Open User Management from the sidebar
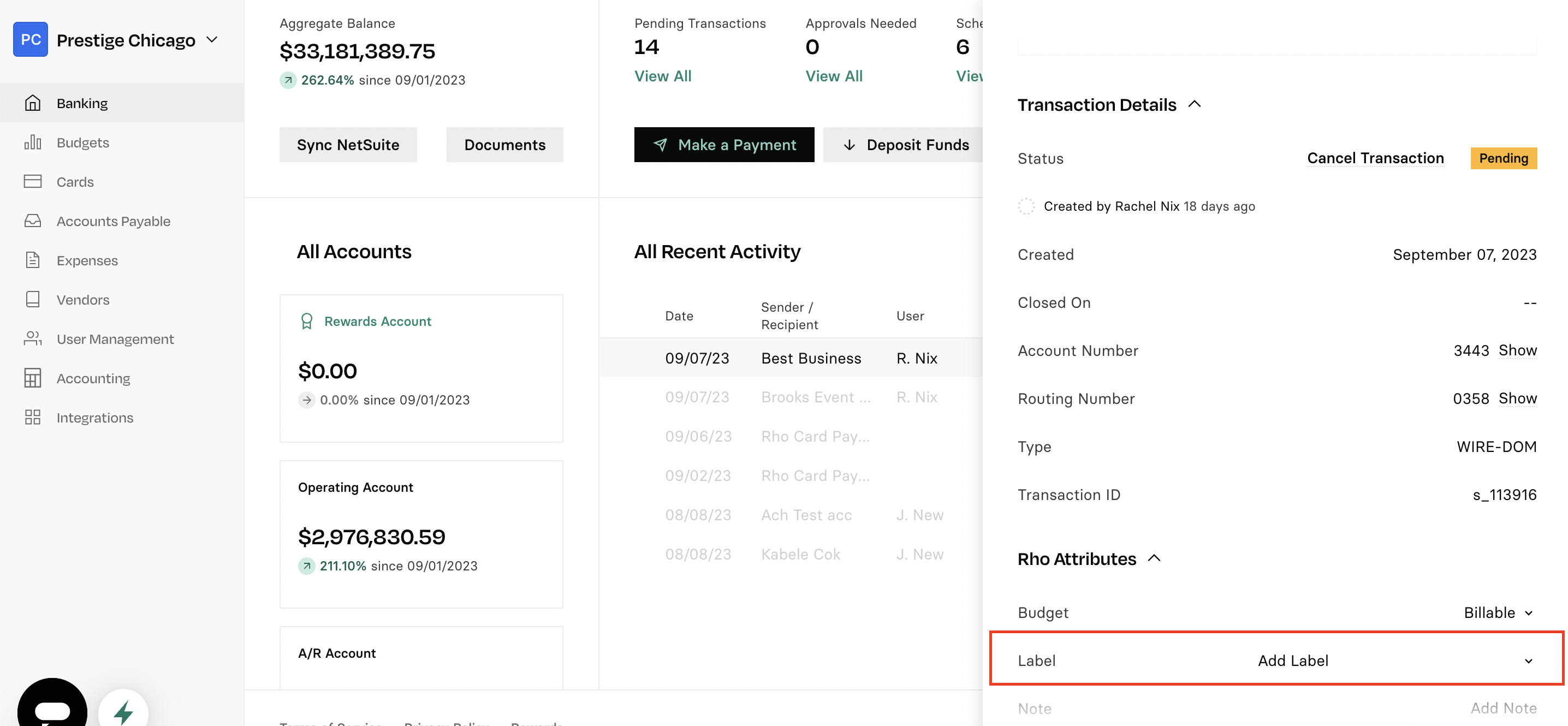The height and width of the screenshot is (726, 1568). (115, 339)
